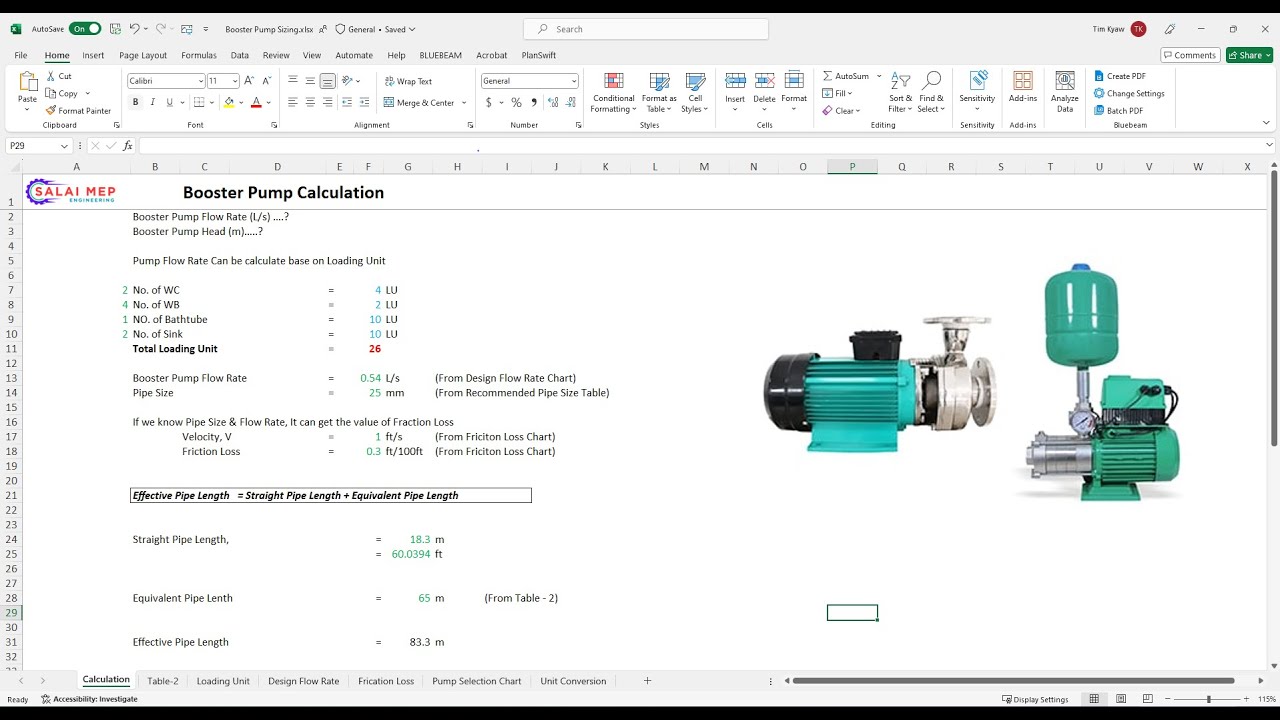Open the font size dropdown

tap(235, 81)
